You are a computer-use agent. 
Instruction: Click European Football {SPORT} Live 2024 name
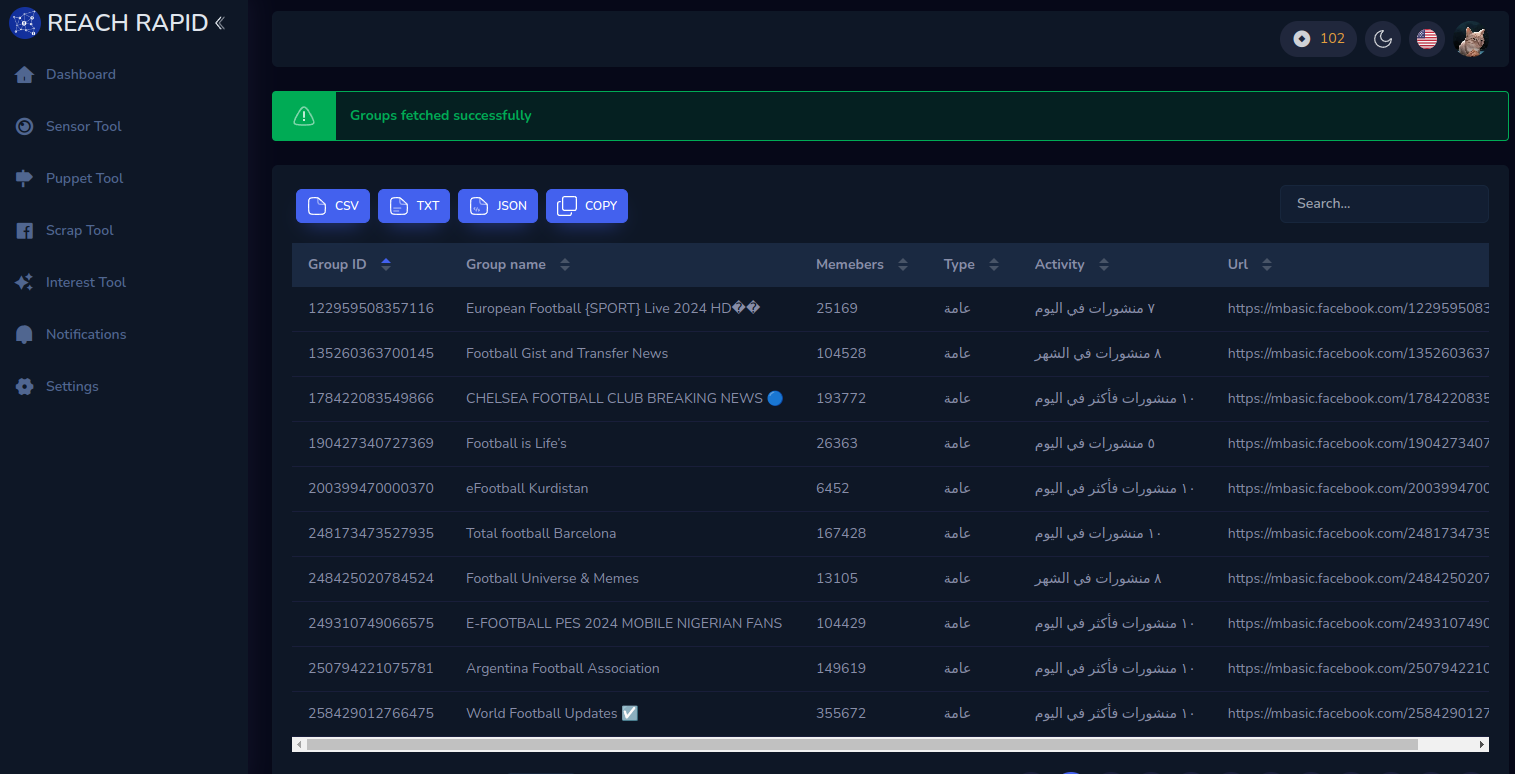tap(613, 308)
